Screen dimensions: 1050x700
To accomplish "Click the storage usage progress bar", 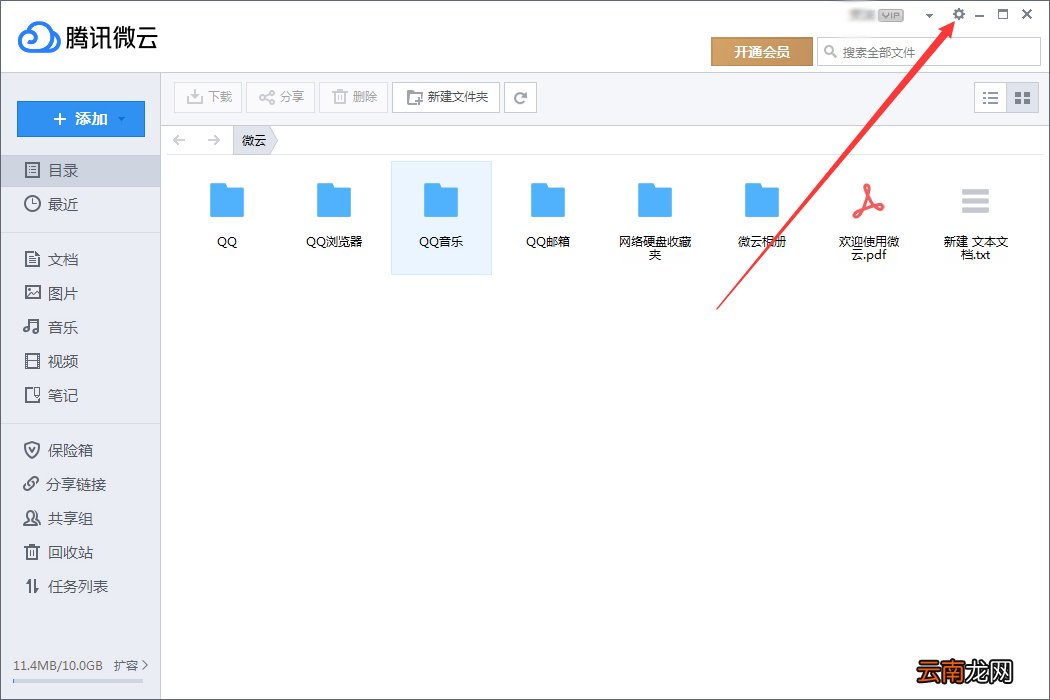I will tap(77, 682).
